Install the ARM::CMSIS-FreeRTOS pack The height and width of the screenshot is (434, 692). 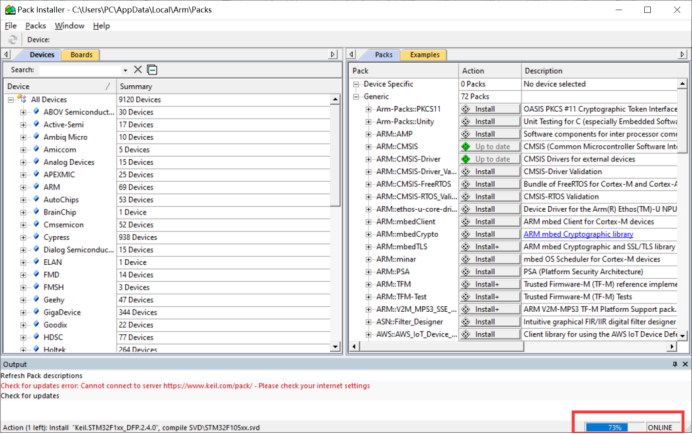[x=489, y=184]
